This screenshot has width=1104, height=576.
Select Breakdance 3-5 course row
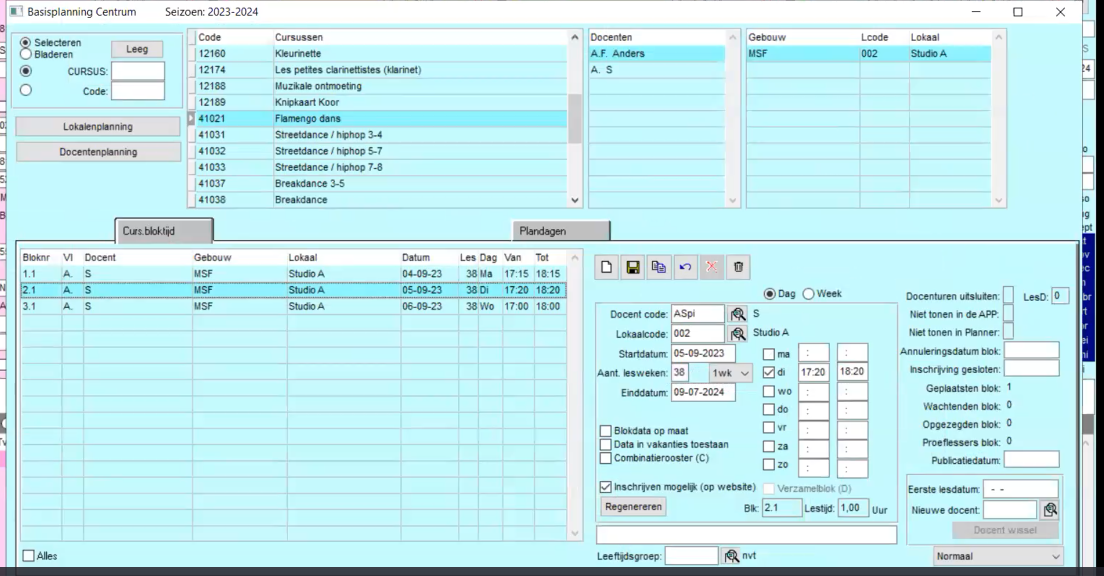380,184
